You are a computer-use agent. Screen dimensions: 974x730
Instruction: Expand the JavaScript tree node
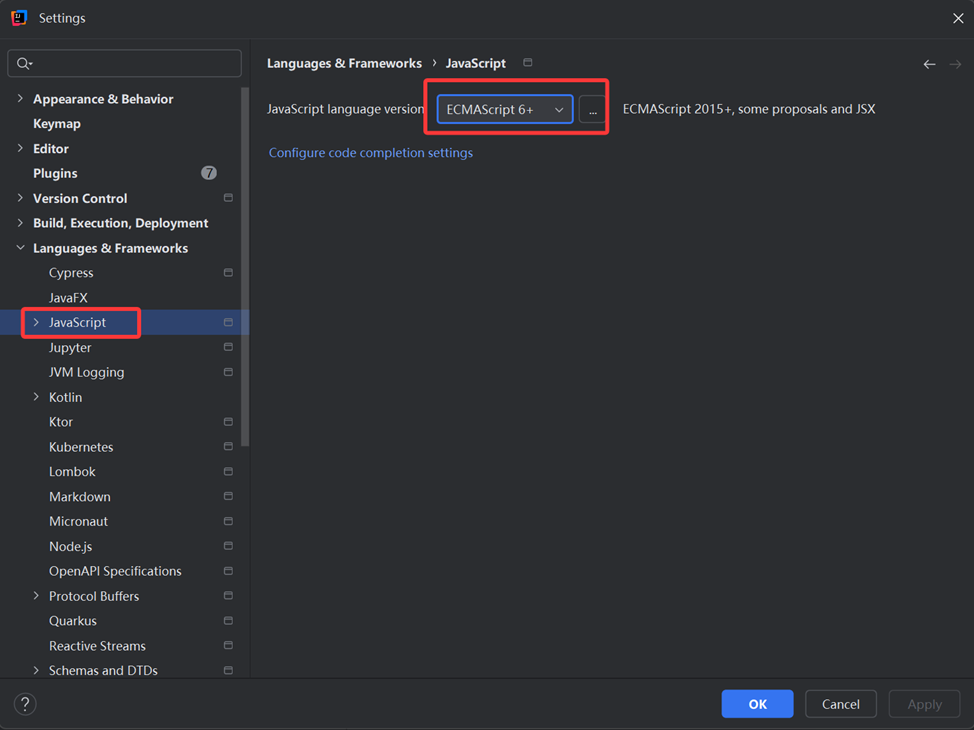coord(36,322)
